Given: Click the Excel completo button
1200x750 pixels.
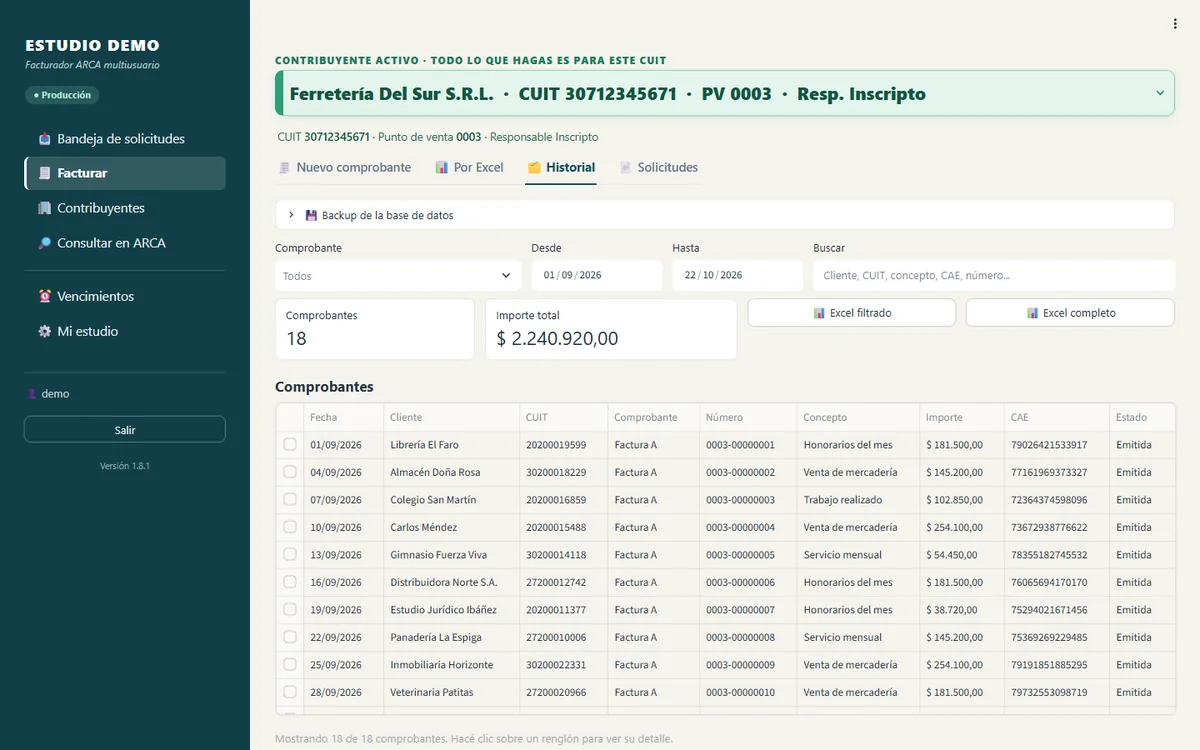Looking at the screenshot, I should 1070,313.
